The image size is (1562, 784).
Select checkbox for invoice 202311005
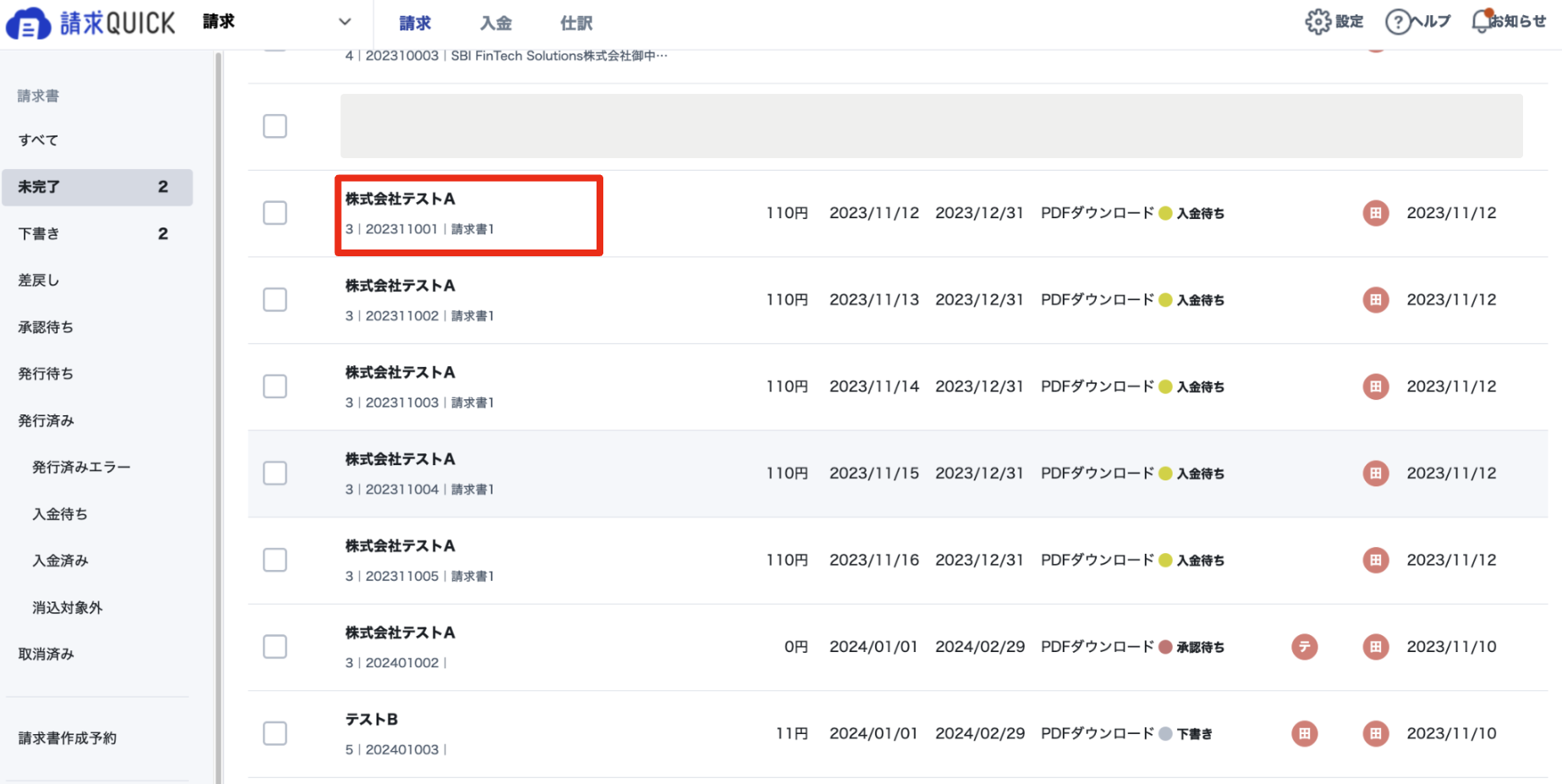[x=275, y=560]
